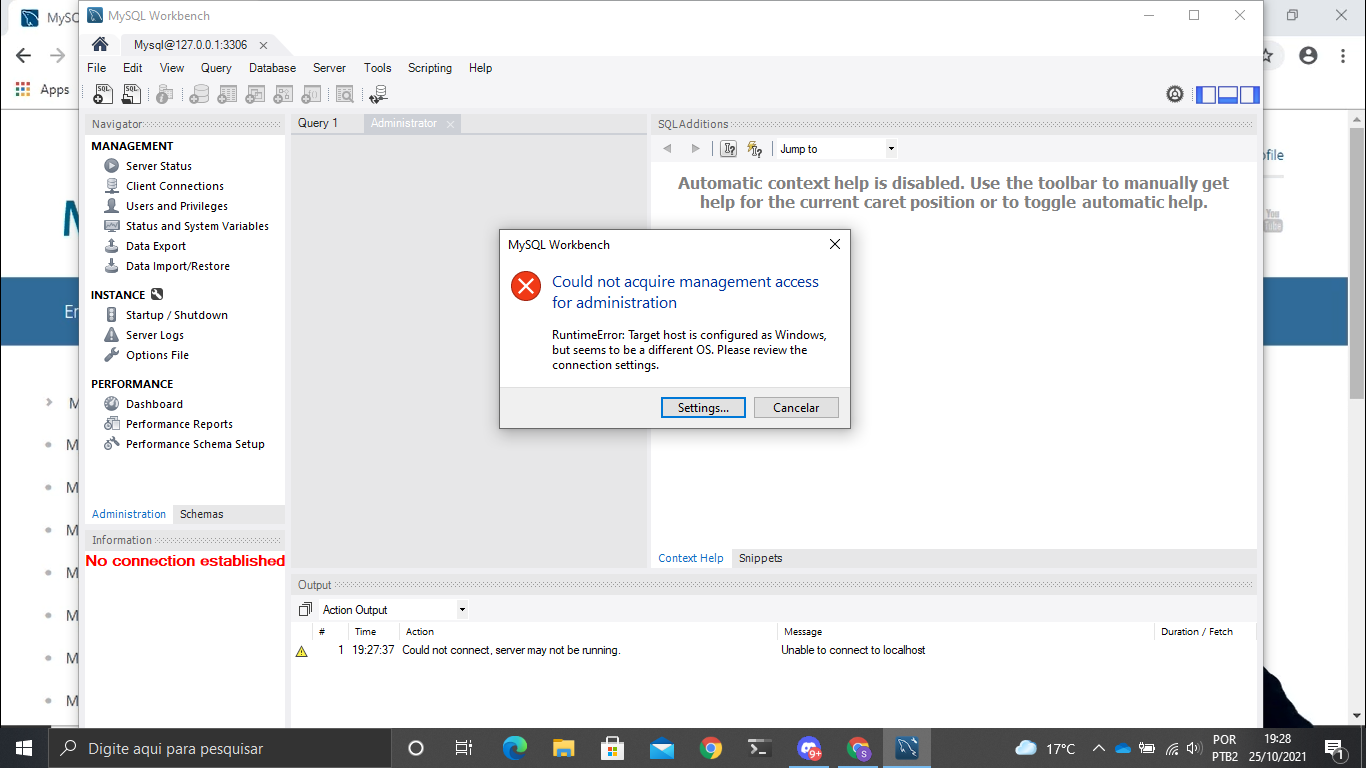Select the Context Help tab
This screenshot has width=1366, height=768.
coord(691,558)
